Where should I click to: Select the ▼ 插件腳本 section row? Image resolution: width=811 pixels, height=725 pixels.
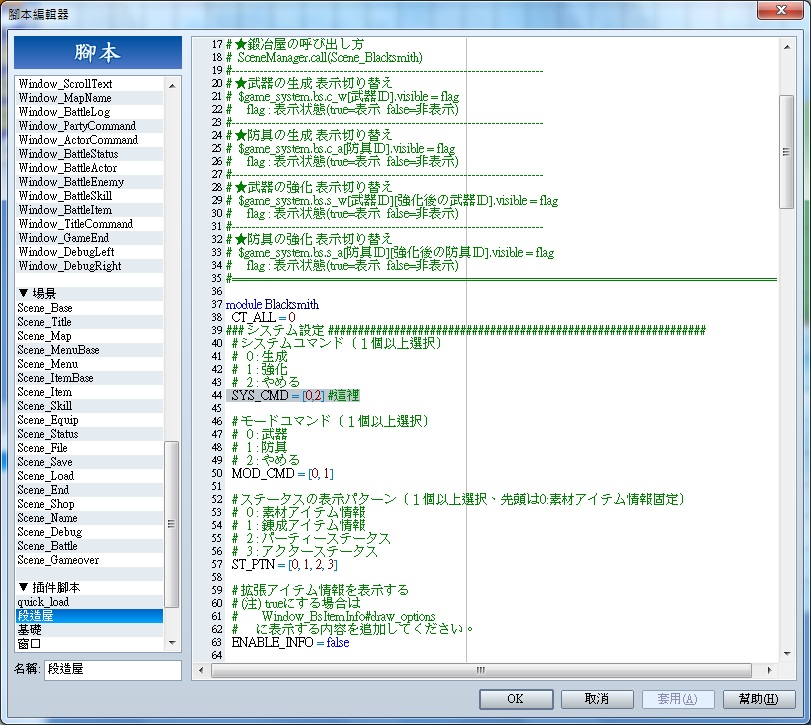point(90,588)
